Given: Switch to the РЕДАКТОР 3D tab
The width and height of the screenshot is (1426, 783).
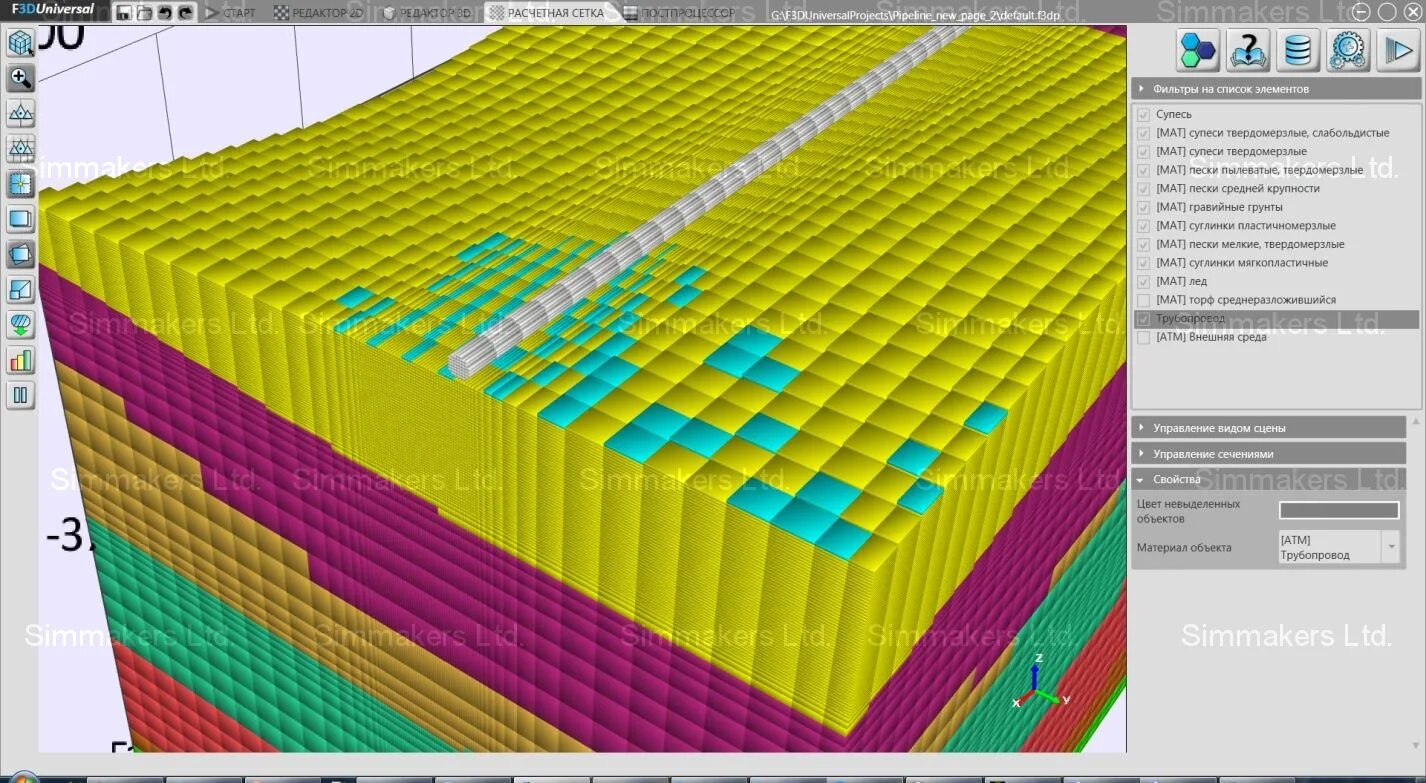Looking at the screenshot, I should (428, 13).
